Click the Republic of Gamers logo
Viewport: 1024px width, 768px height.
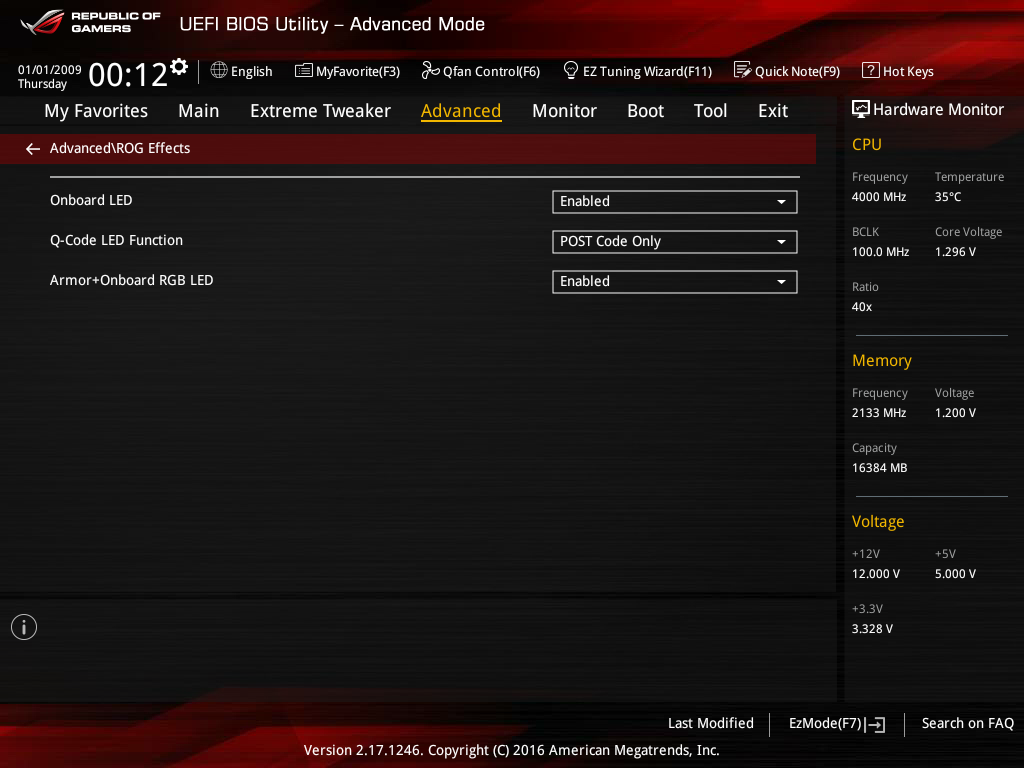click(x=91, y=22)
